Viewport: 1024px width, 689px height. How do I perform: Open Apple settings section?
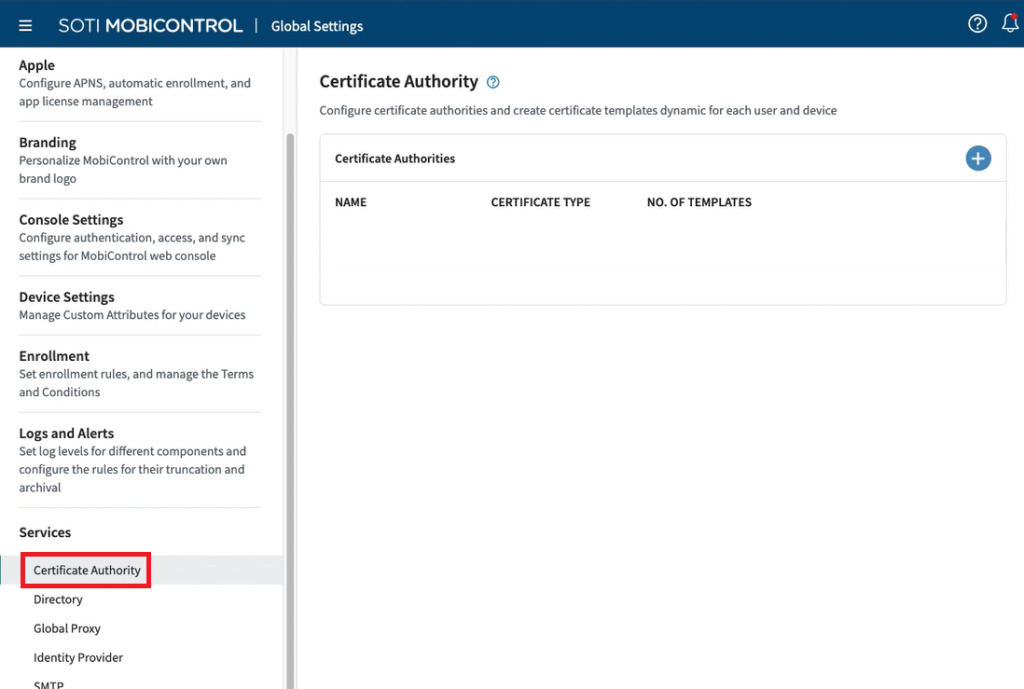pos(37,66)
